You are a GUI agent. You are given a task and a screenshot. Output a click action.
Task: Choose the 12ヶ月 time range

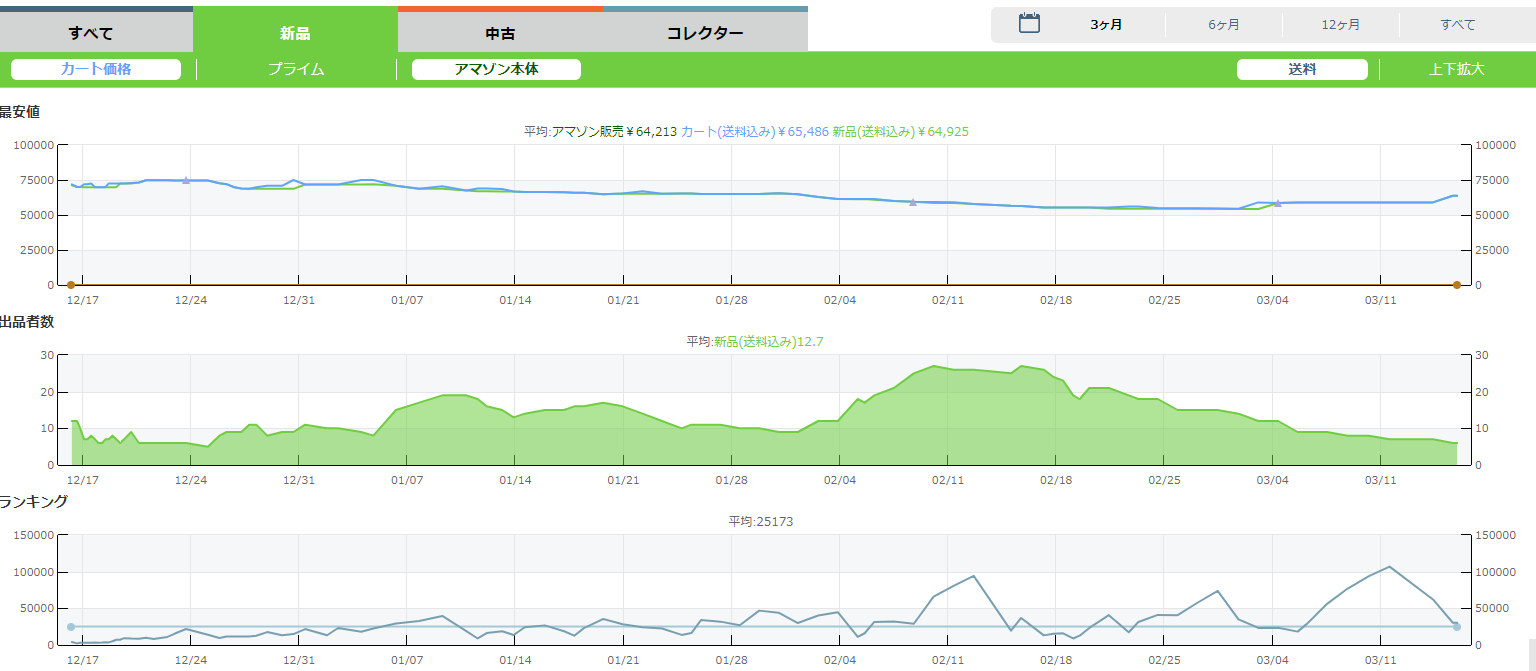1340,25
